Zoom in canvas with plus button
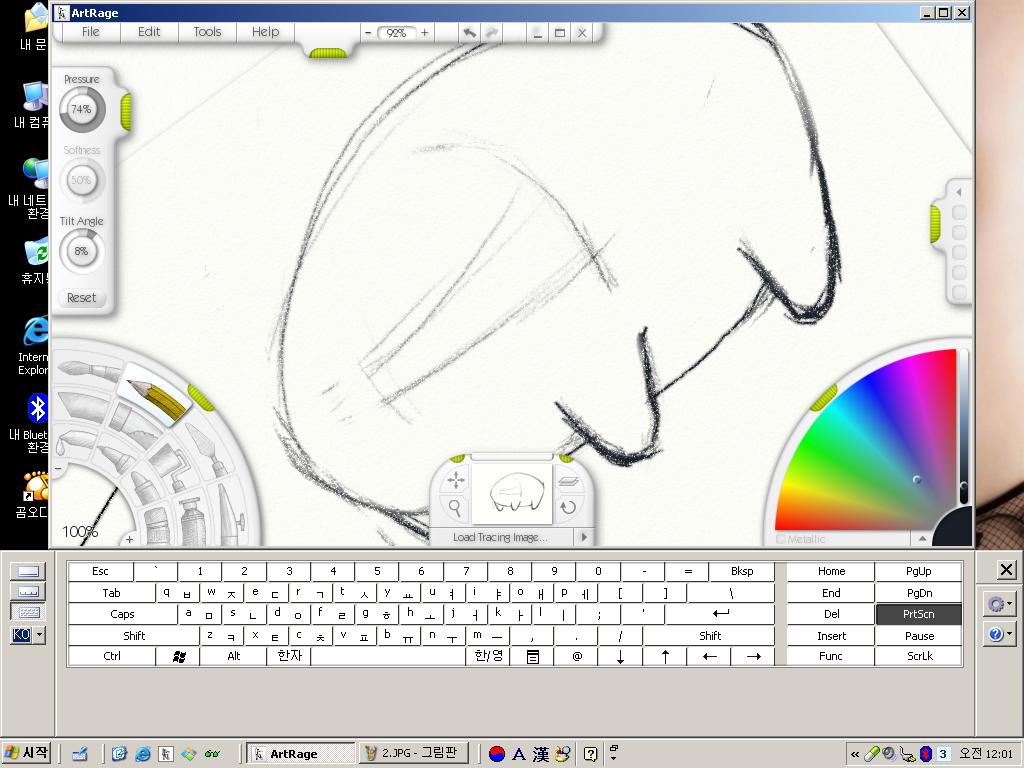 click(424, 32)
